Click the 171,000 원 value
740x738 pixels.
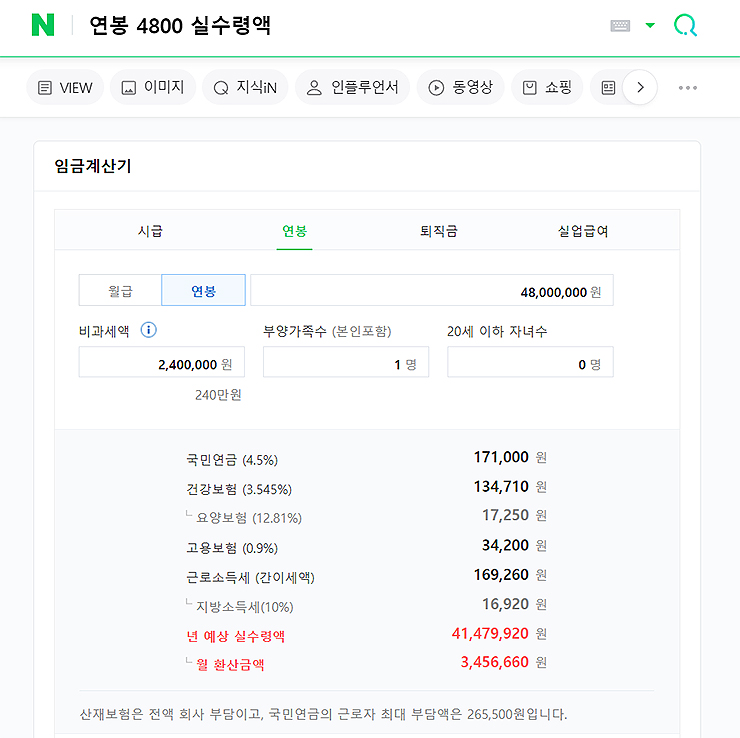click(x=510, y=457)
